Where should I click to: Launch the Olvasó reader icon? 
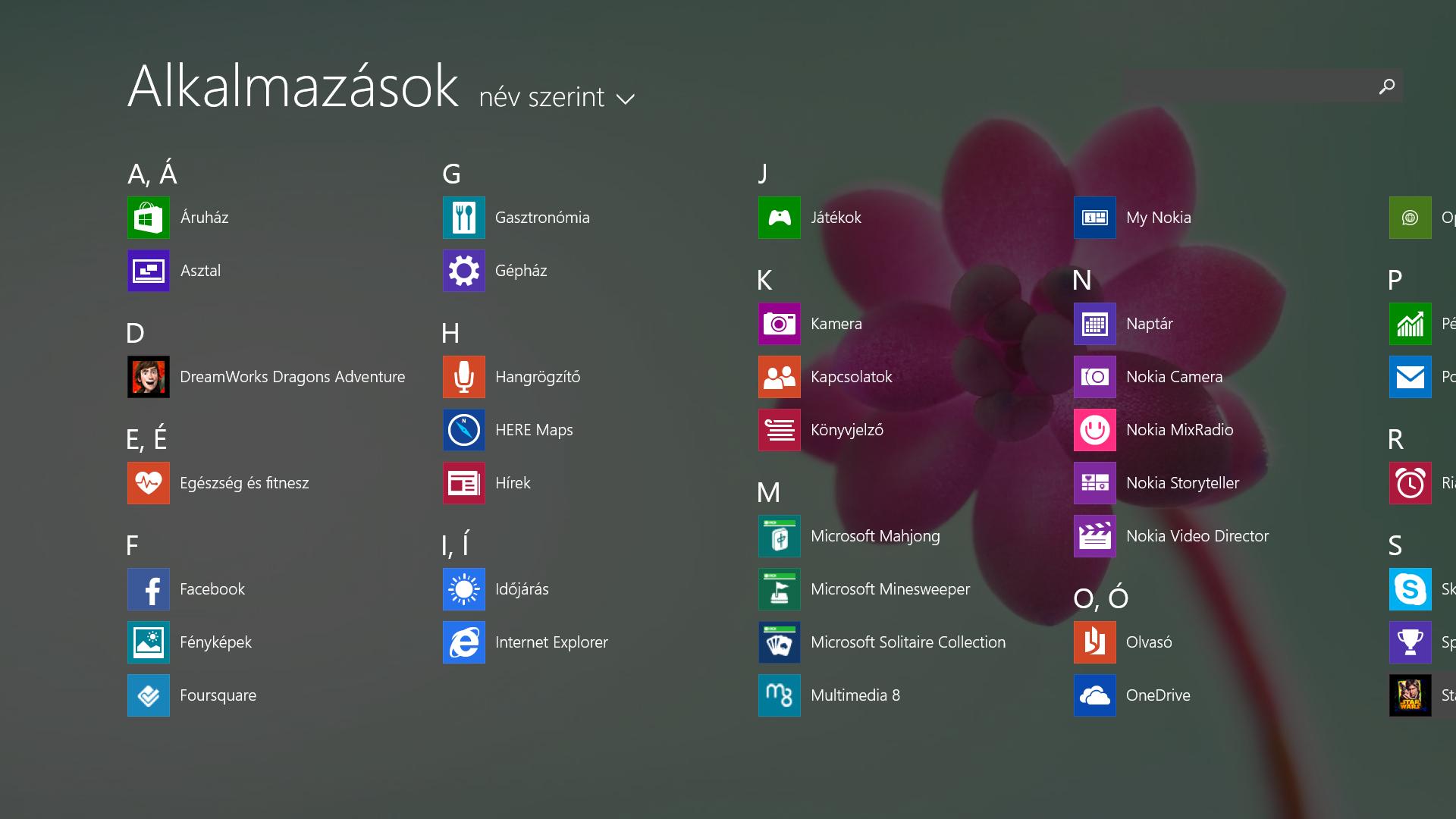click(1095, 642)
